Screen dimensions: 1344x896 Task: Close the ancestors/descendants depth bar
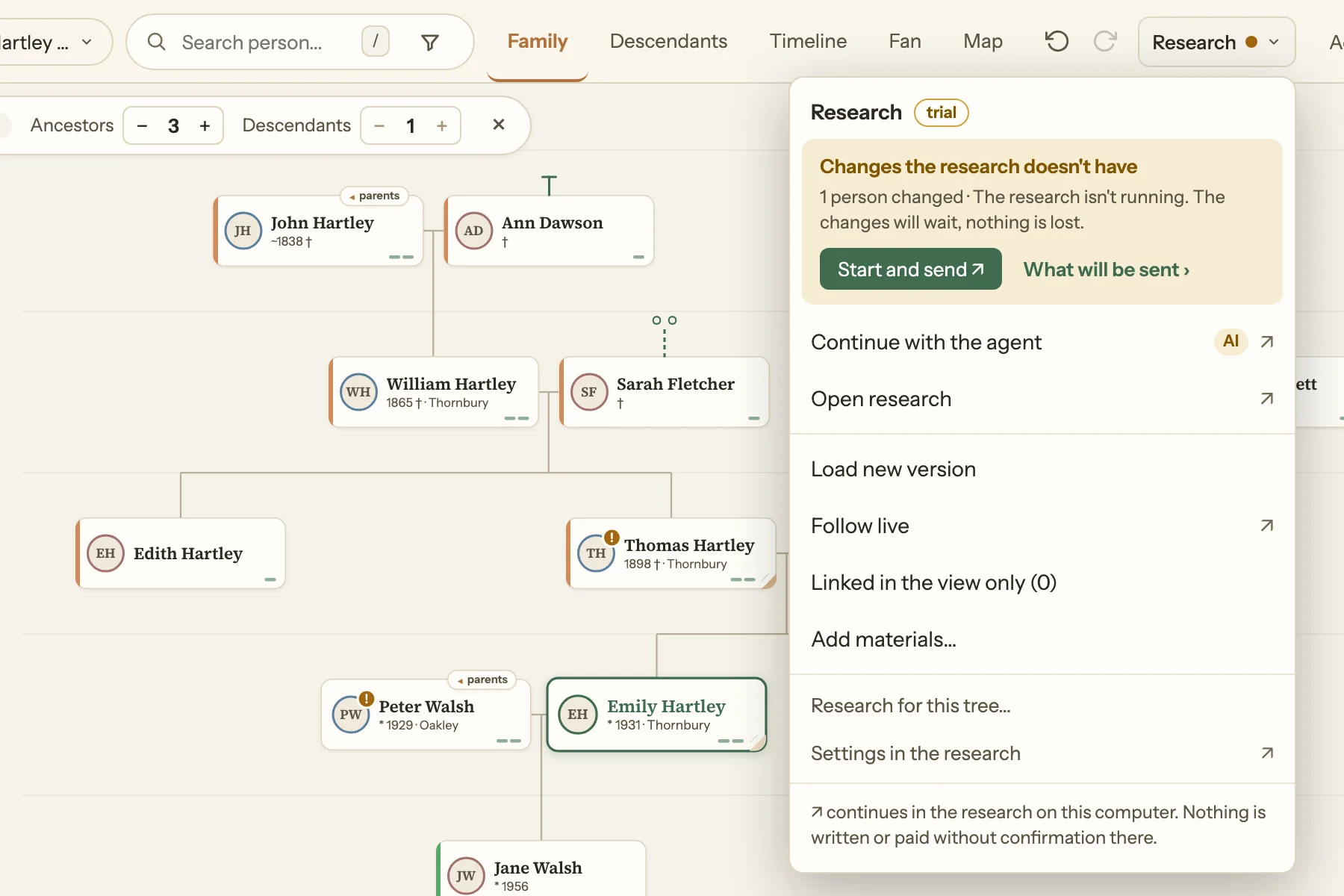pyautogui.click(x=499, y=125)
